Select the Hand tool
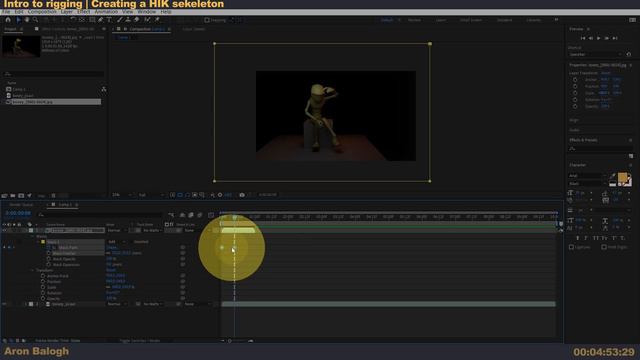 [27, 20]
